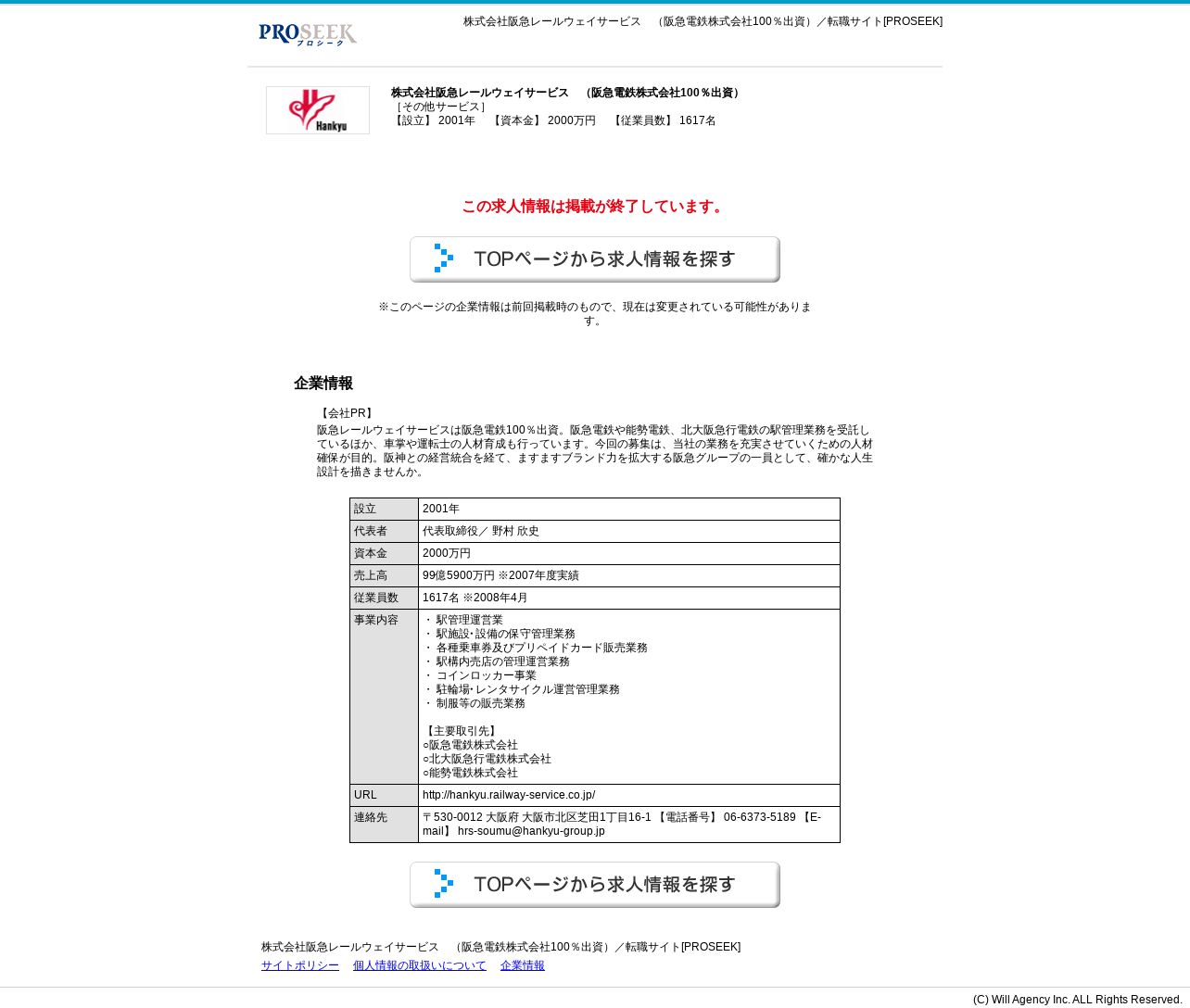This screenshot has width=1190, height=1008.
Task: Click the URL http://hankyu.railway-service.co.jp/ cell
Action: pyautogui.click(x=629, y=795)
